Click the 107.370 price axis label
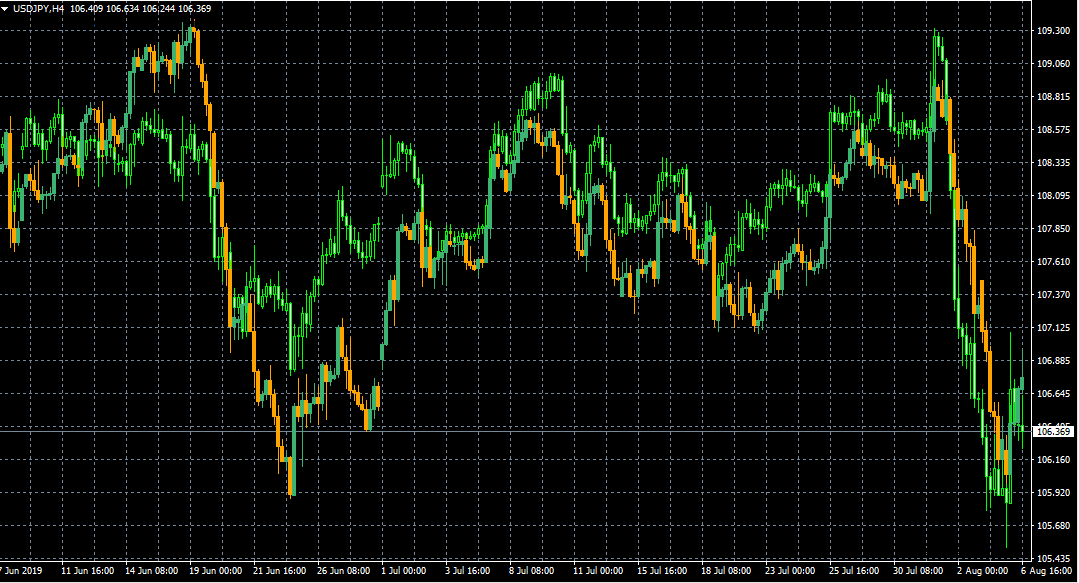 point(1053,295)
